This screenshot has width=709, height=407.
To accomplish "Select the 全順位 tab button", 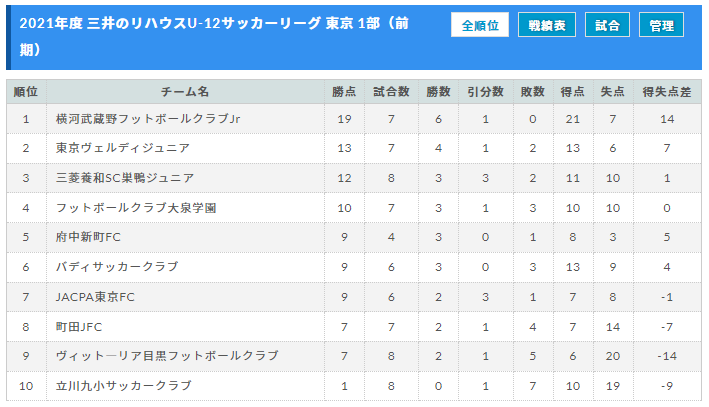I will [479, 25].
